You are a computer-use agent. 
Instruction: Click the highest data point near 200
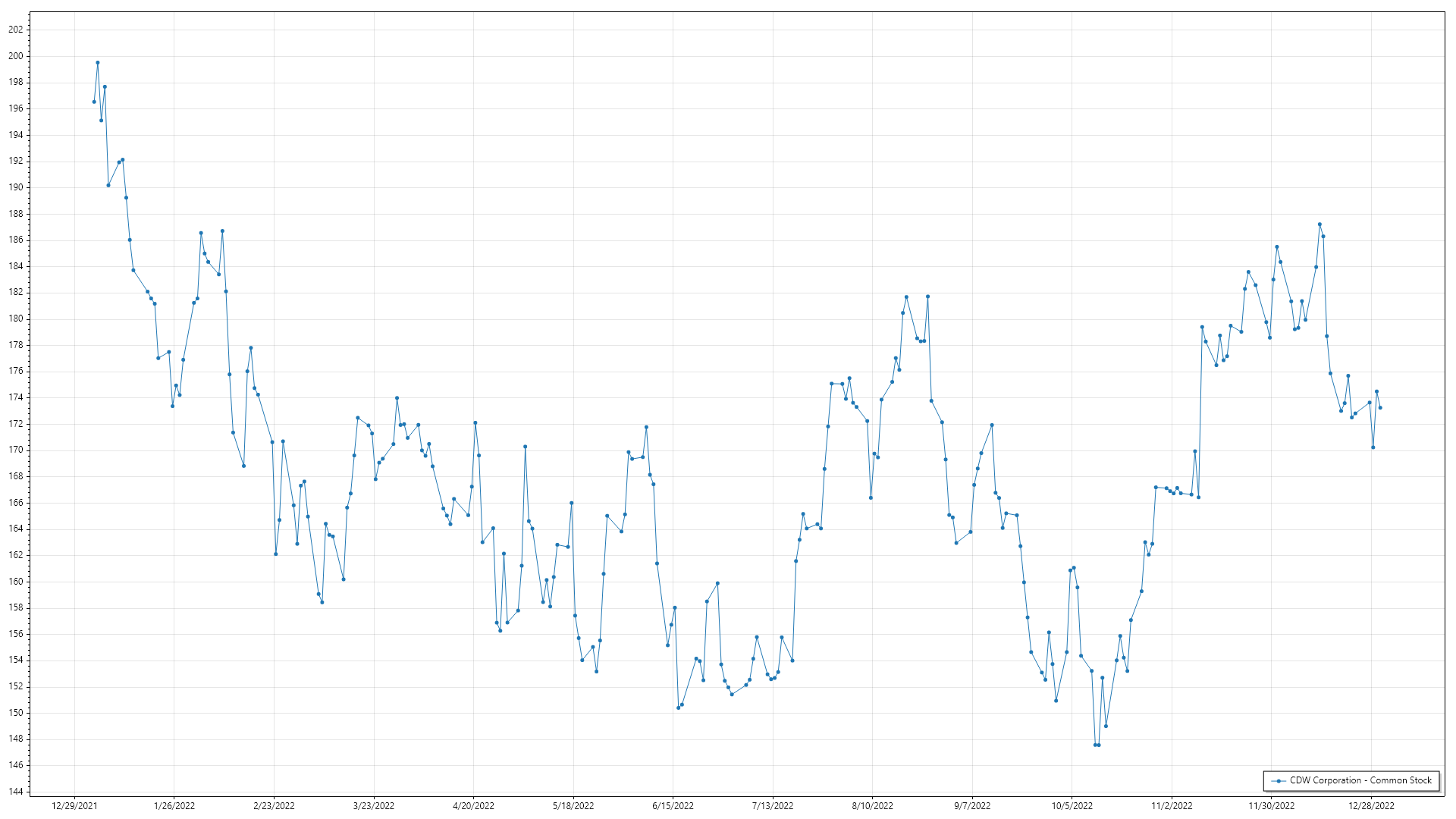pyautogui.click(x=98, y=63)
